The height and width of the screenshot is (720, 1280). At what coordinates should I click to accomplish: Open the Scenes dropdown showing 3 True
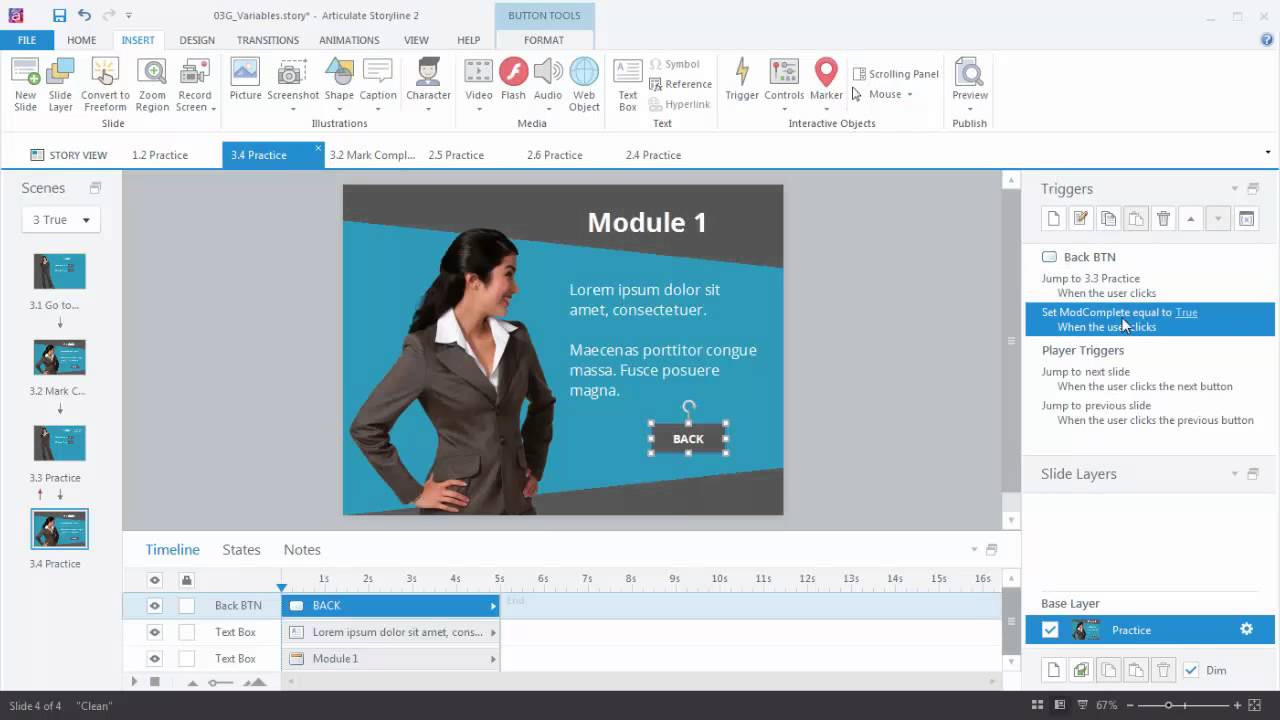(x=60, y=219)
